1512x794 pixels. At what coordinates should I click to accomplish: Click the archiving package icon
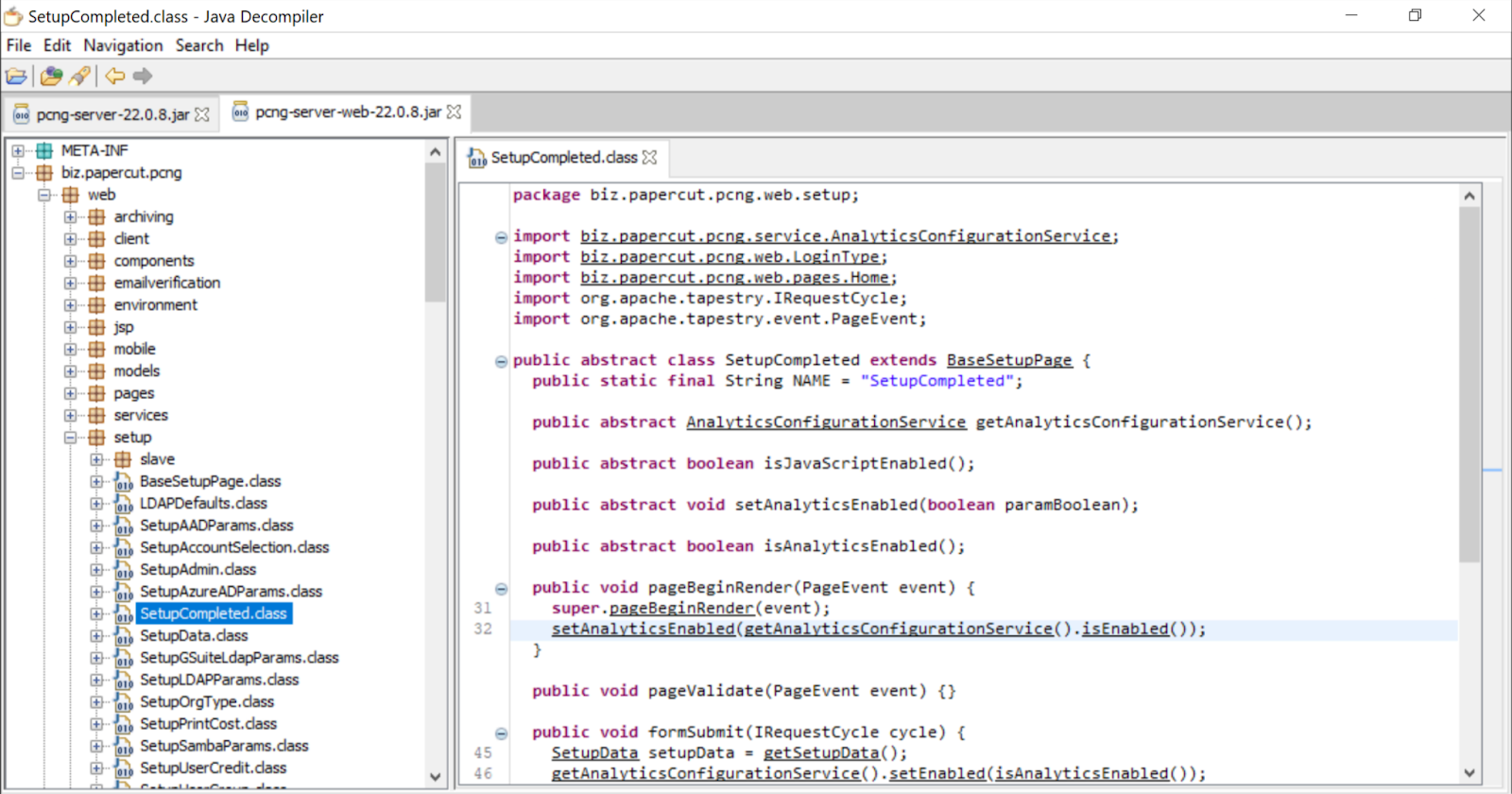96,216
